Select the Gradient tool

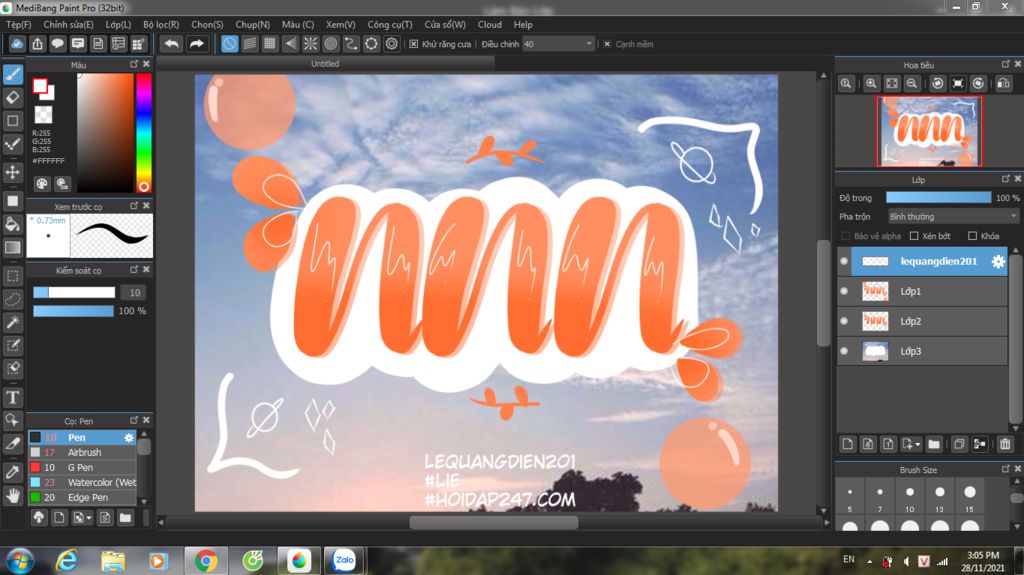click(12, 247)
